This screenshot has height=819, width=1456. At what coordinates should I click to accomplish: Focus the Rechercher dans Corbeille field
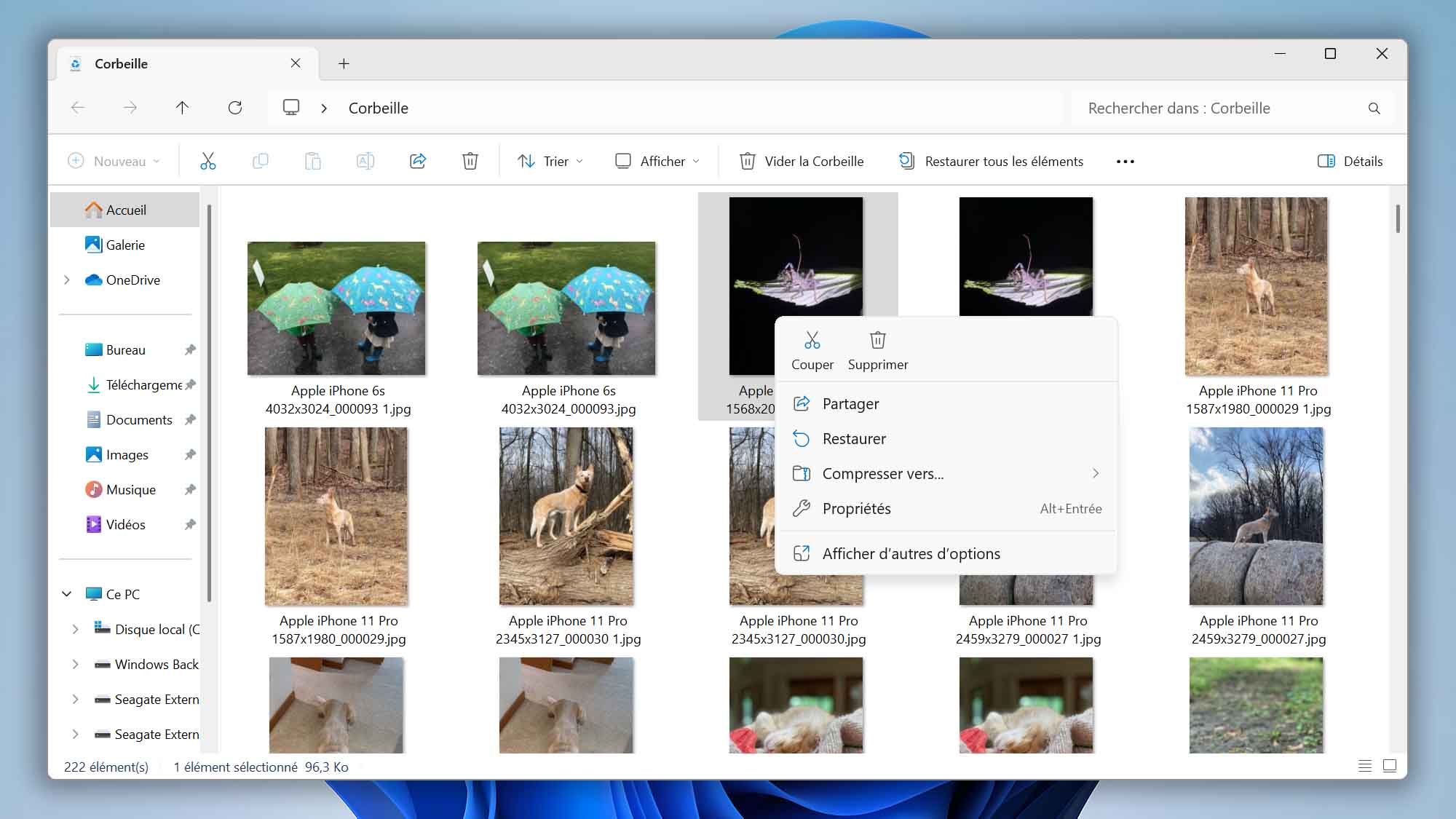[x=1233, y=108]
